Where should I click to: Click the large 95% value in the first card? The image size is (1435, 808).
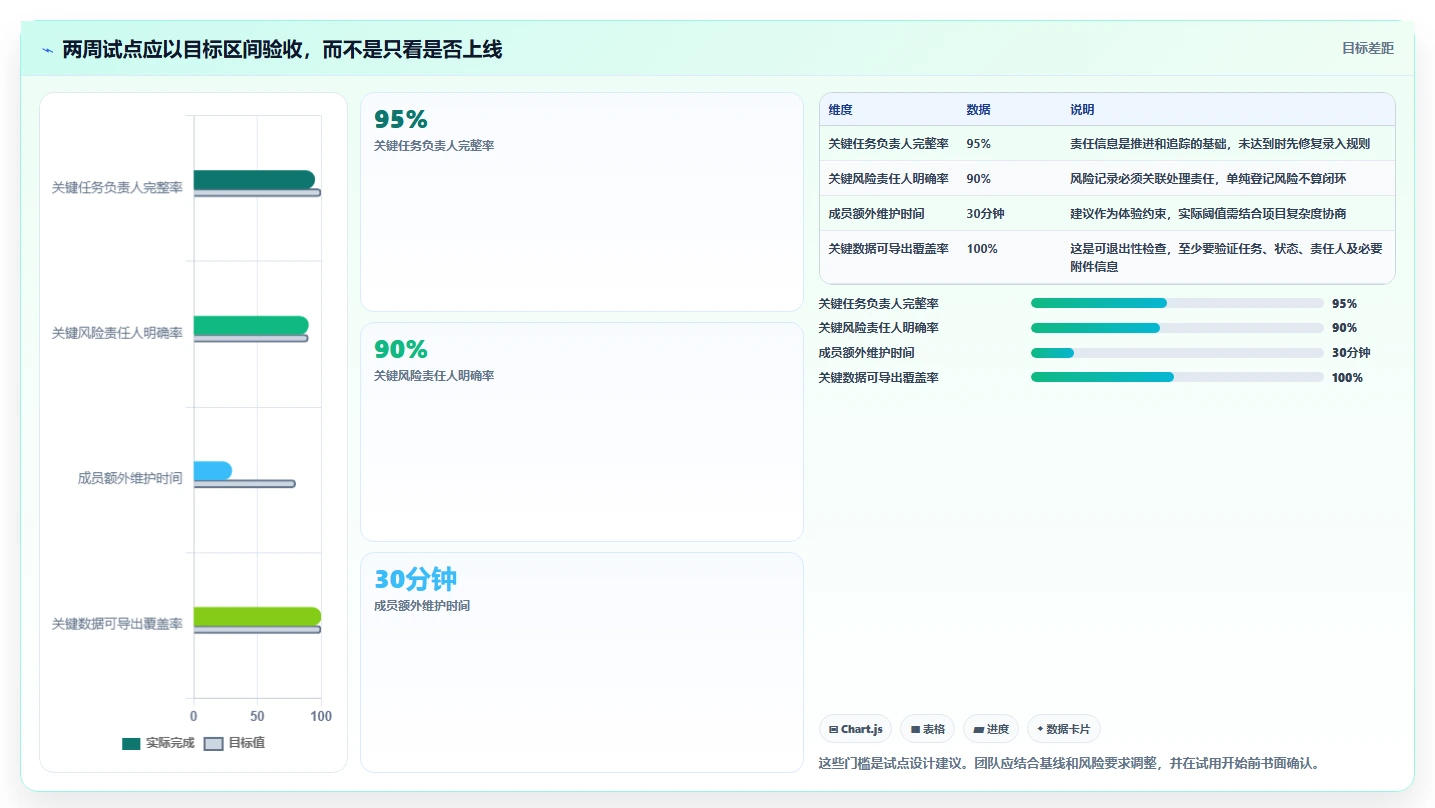[x=400, y=120]
